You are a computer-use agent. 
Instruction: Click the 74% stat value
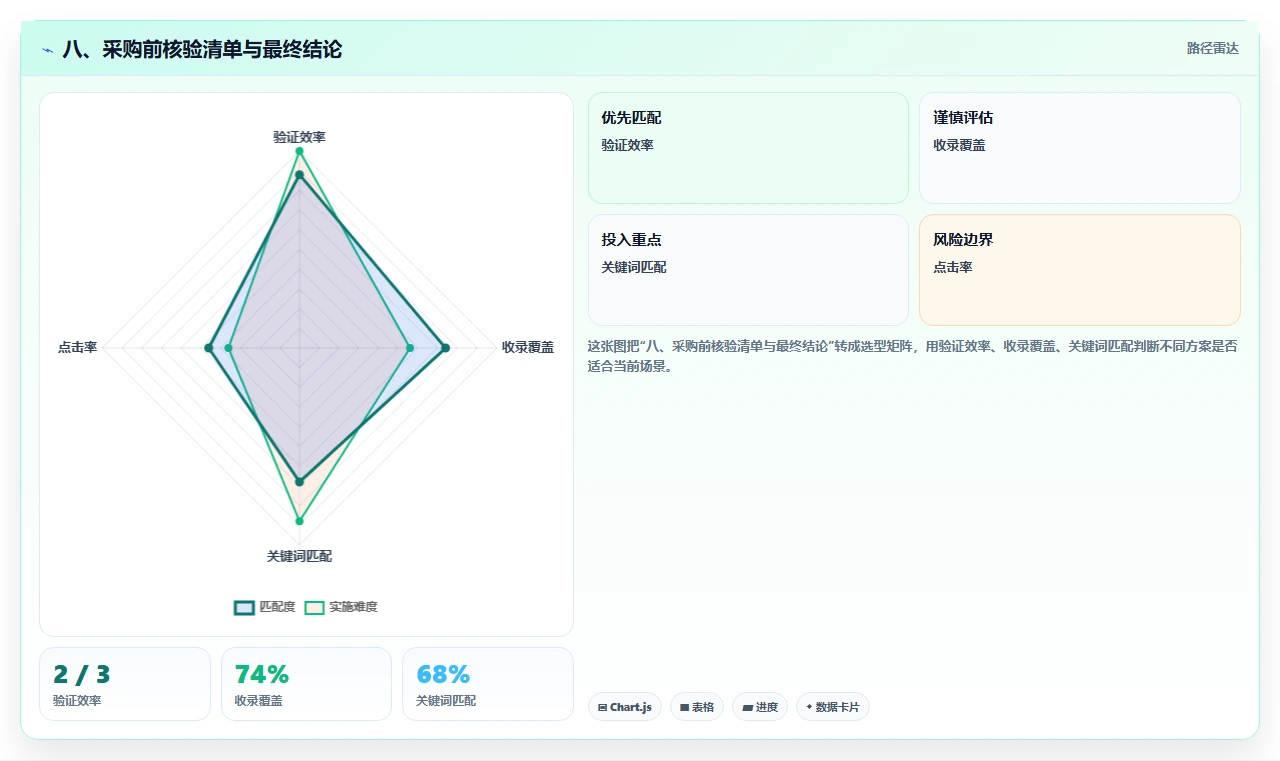coord(262,675)
